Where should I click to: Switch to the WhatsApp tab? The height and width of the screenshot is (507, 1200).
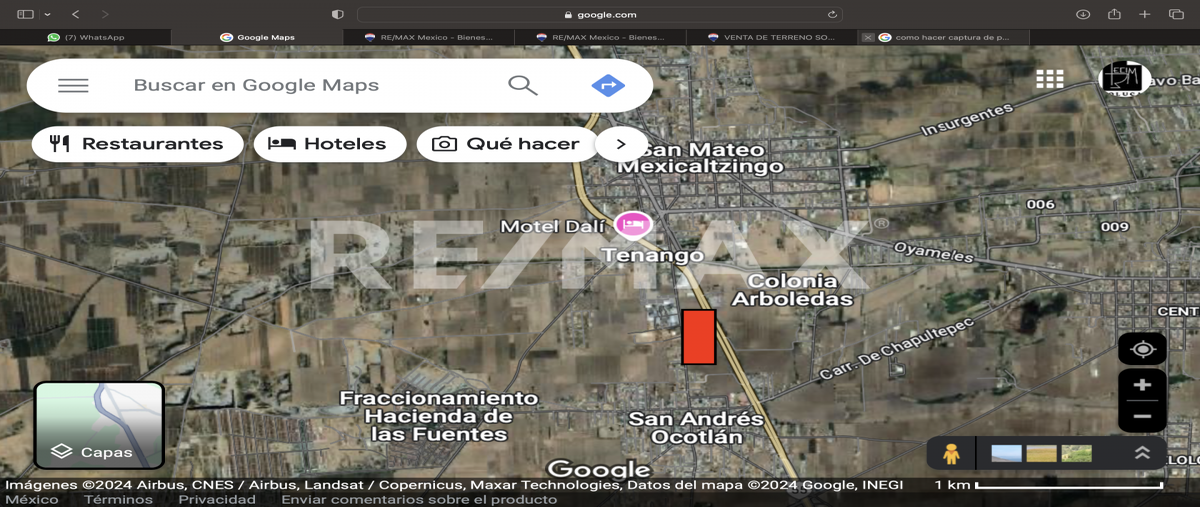pyautogui.click(x=86, y=37)
